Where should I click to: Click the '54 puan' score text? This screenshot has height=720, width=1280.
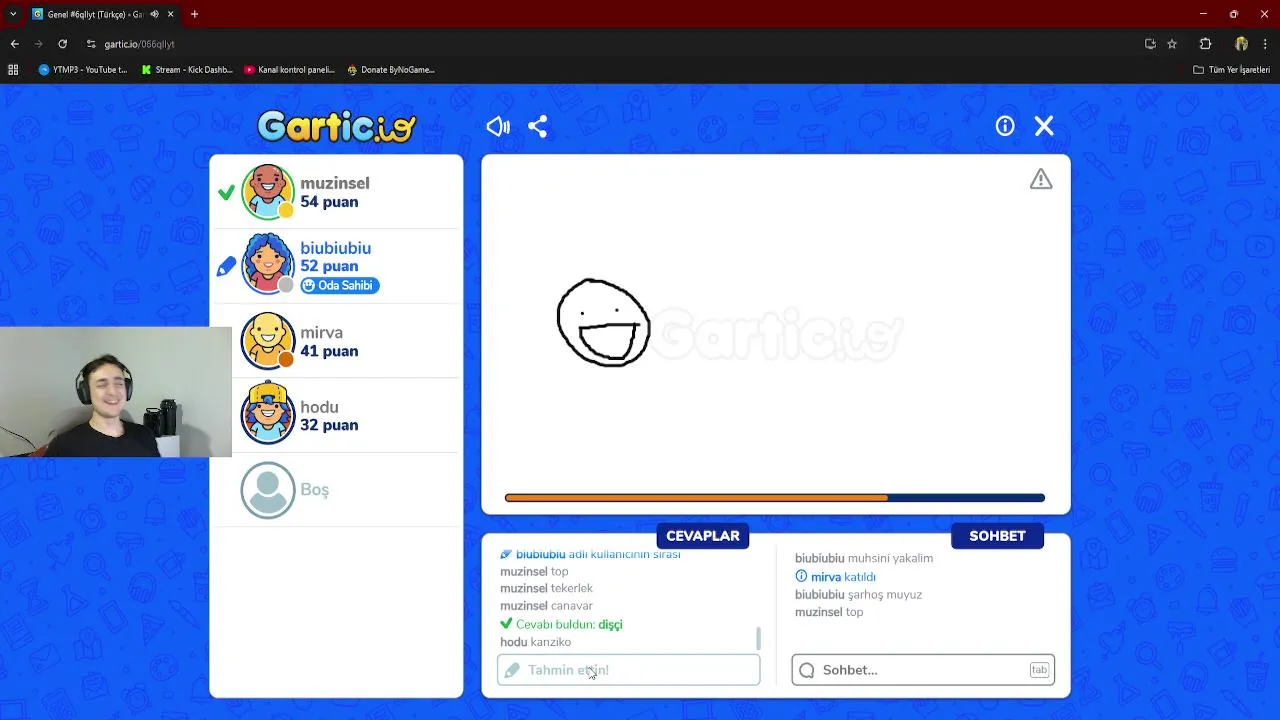tap(329, 202)
